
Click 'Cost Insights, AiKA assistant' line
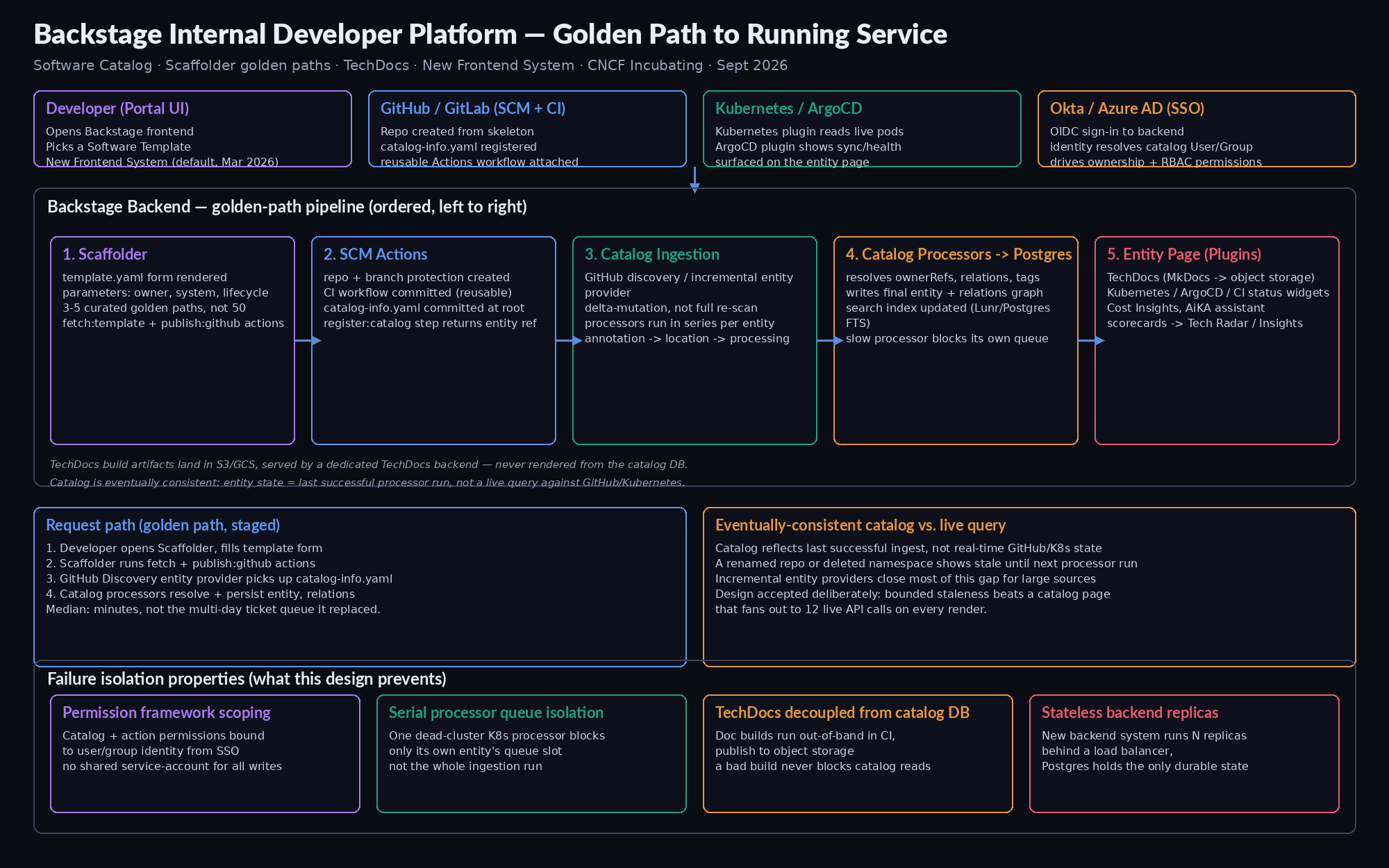click(x=1186, y=308)
